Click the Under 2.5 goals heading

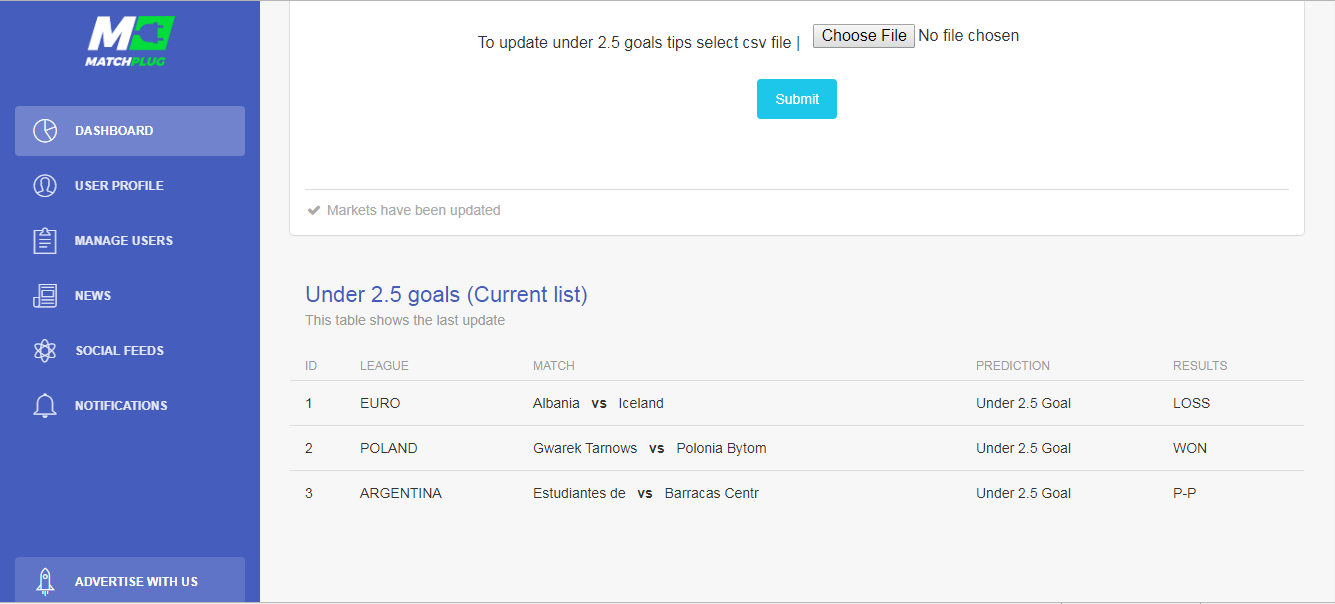[446, 295]
